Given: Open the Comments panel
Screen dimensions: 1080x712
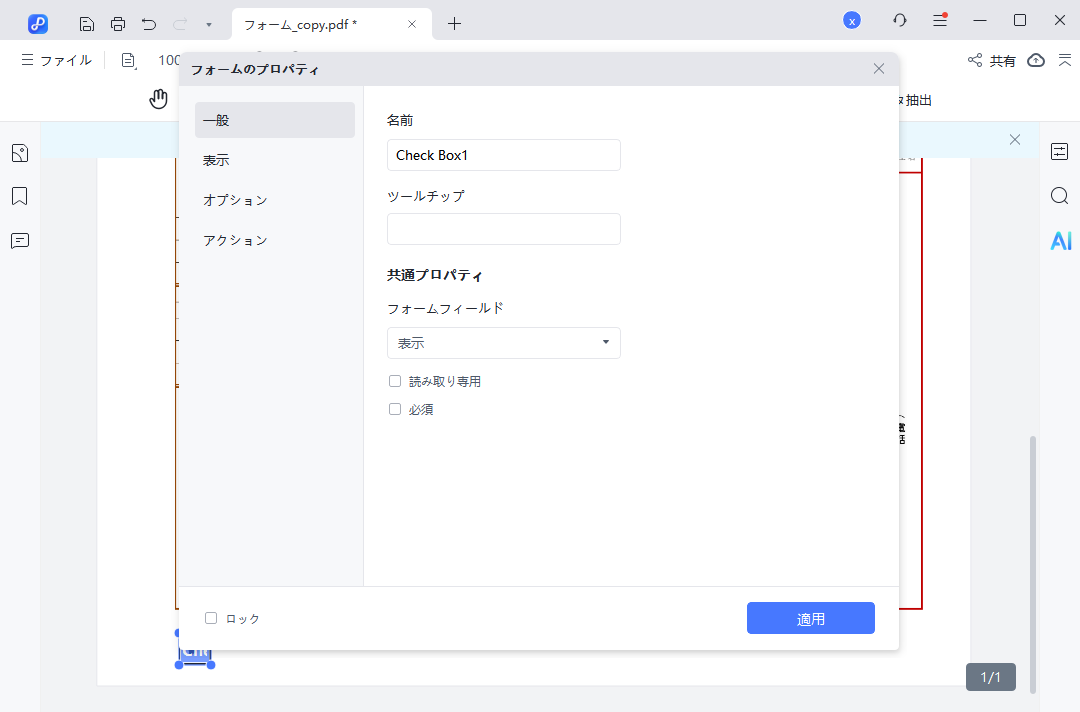Looking at the screenshot, I should click(19, 240).
